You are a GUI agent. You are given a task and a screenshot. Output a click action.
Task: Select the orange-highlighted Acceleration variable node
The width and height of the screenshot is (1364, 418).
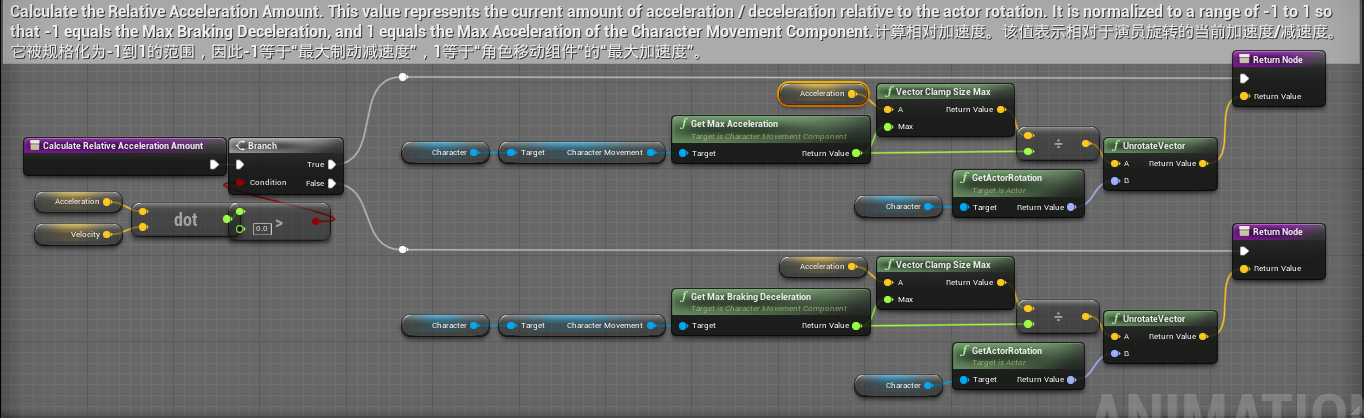[x=821, y=94]
